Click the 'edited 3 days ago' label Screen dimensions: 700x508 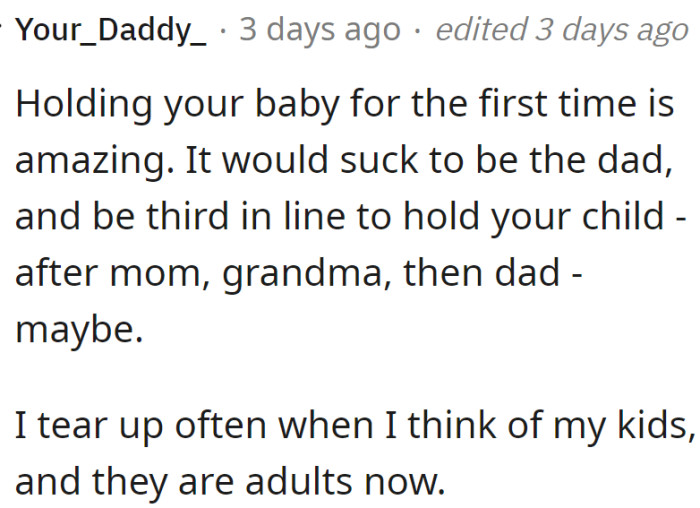point(561,31)
